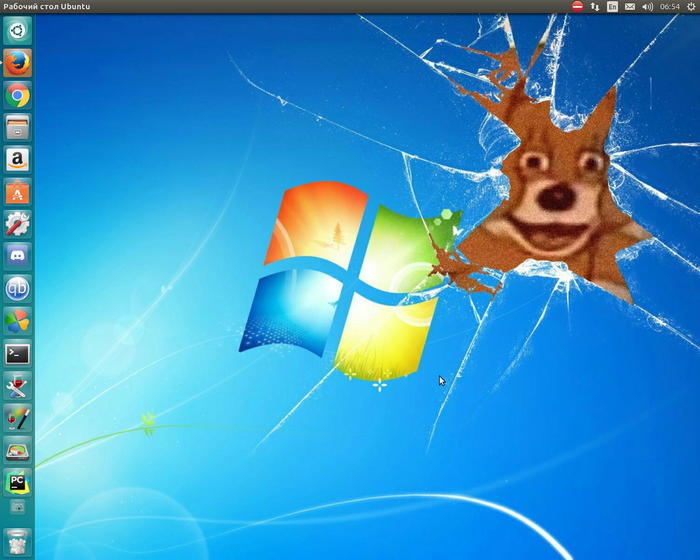Screen dimensions: 700x560
Task: Launch PyCharm IDE
Action: (17, 482)
